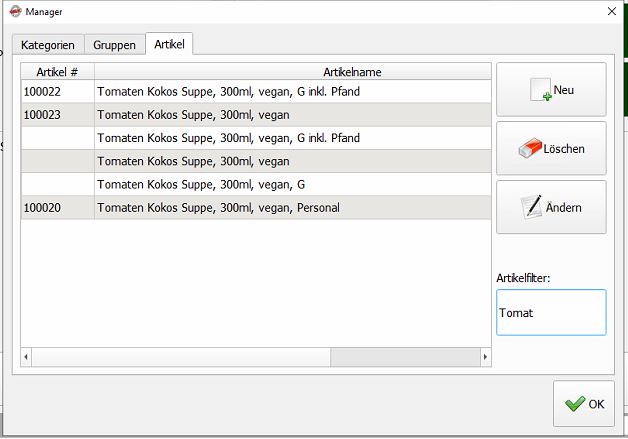Click the right scroll arrow

coord(485,356)
